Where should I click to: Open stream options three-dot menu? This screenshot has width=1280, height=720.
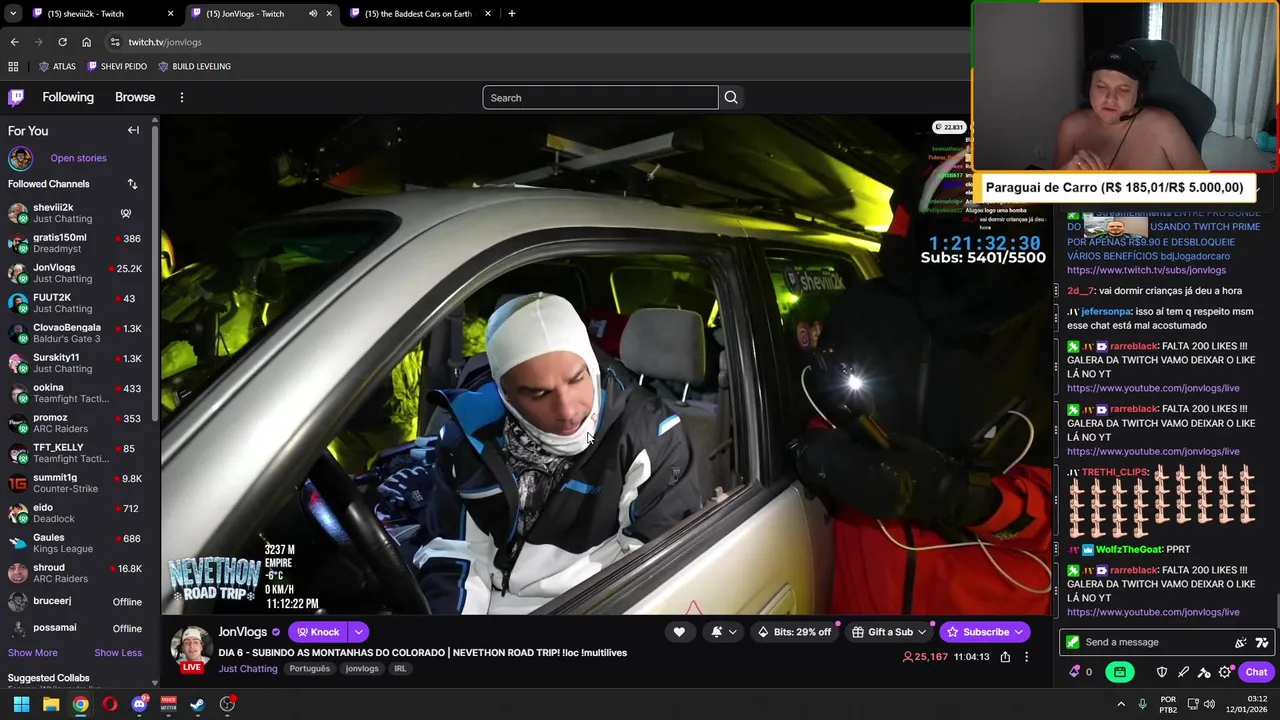point(1026,657)
